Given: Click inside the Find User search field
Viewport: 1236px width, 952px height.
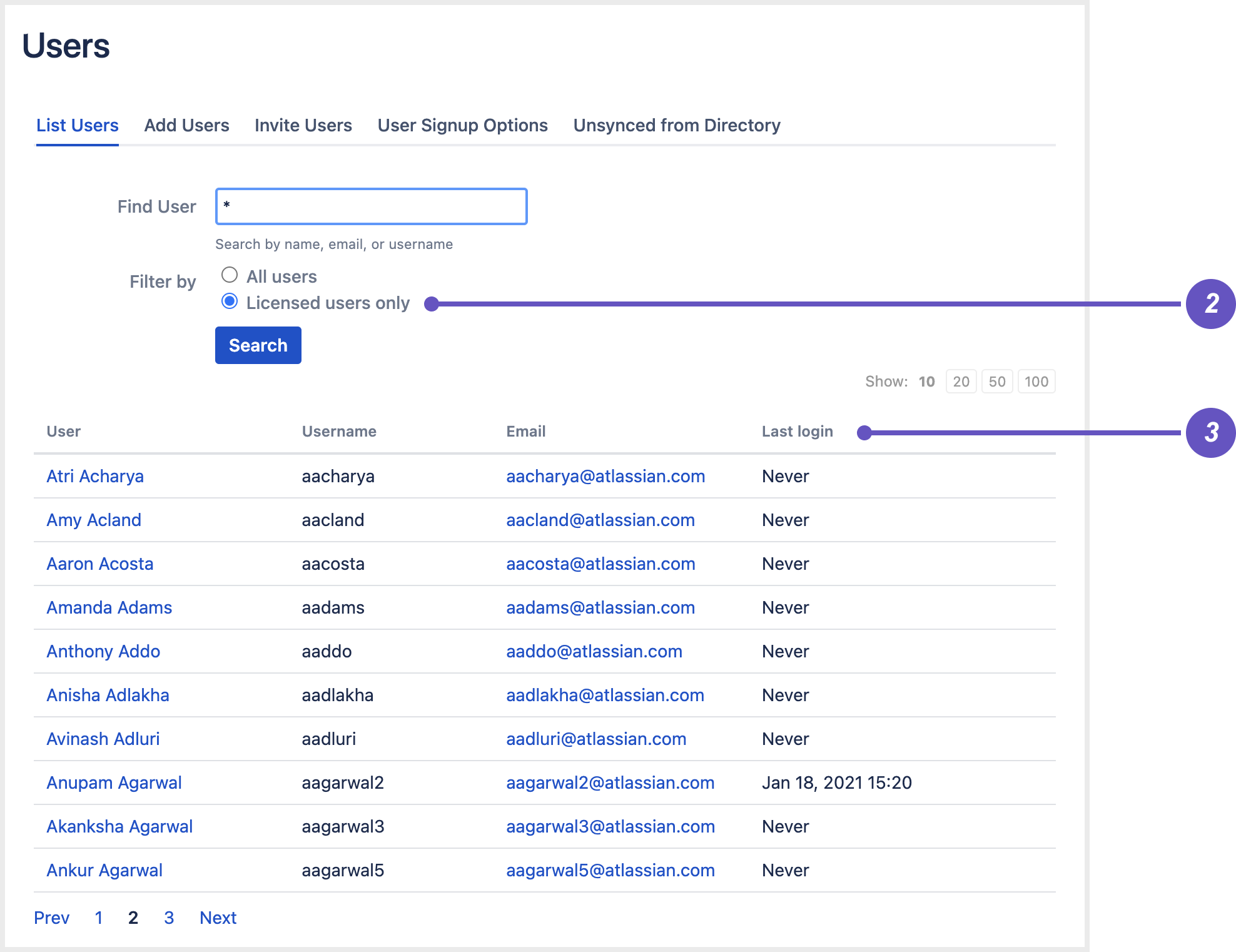Looking at the screenshot, I should (370, 206).
